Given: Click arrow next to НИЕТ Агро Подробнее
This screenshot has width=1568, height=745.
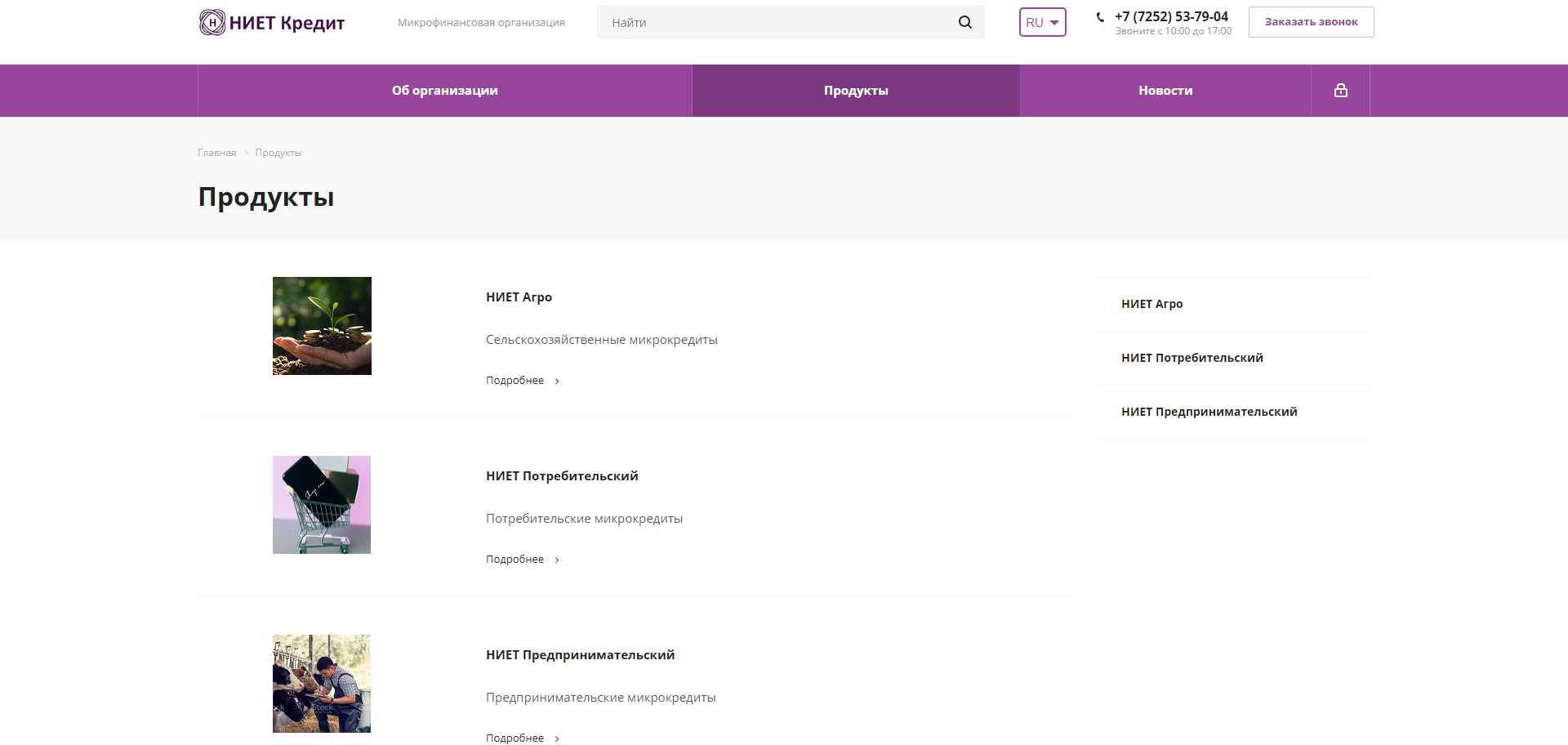Looking at the screenshot, I should [x=557, y=381].
